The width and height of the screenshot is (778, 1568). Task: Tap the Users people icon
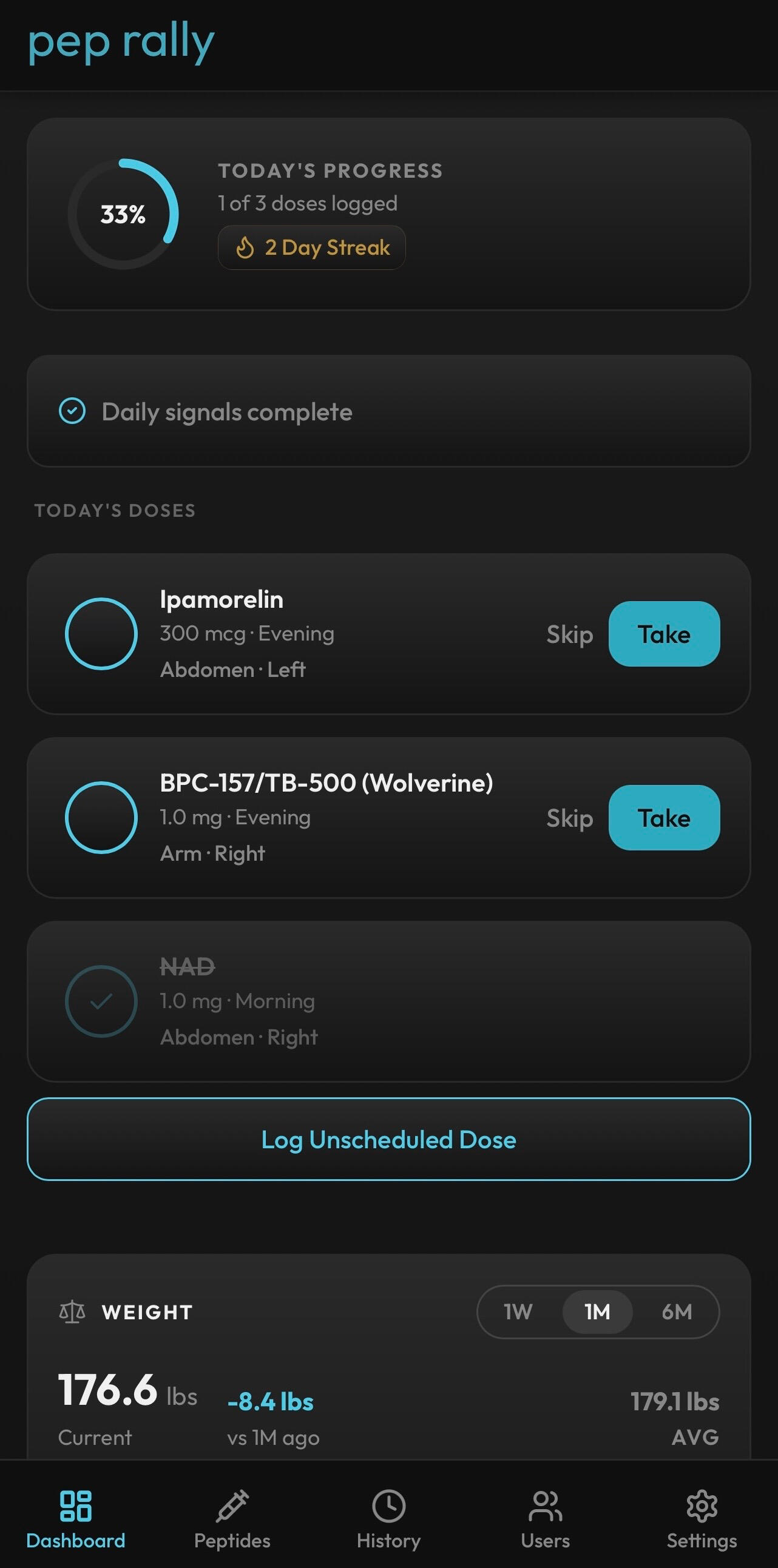coord(545,1506)
